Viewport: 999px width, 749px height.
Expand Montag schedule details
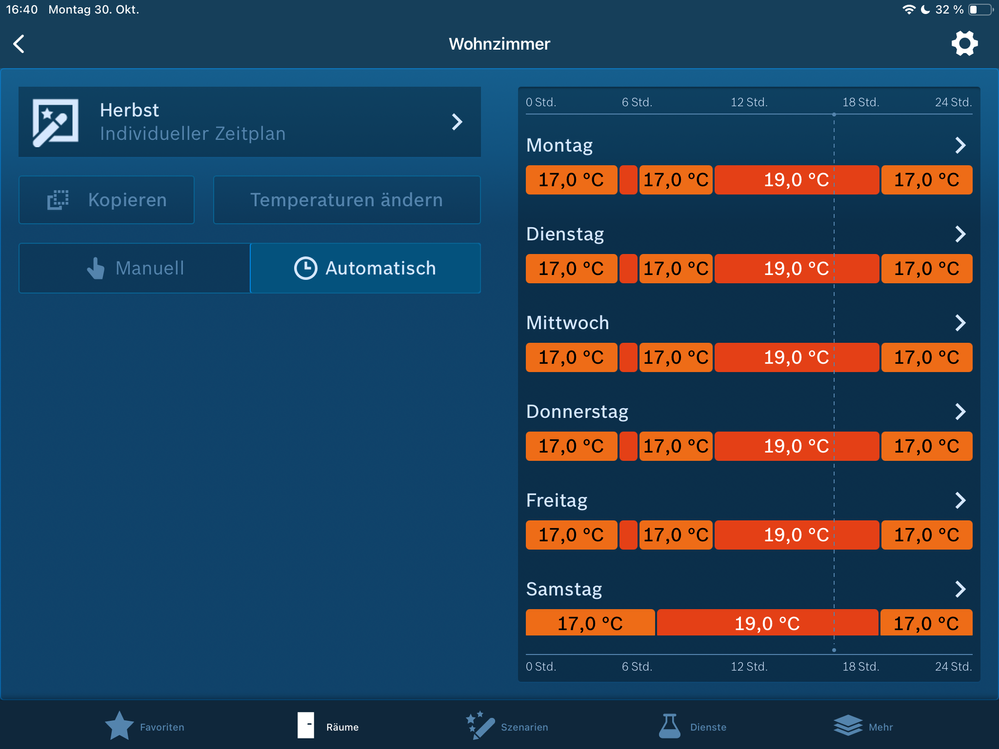[x=960, y=146]
